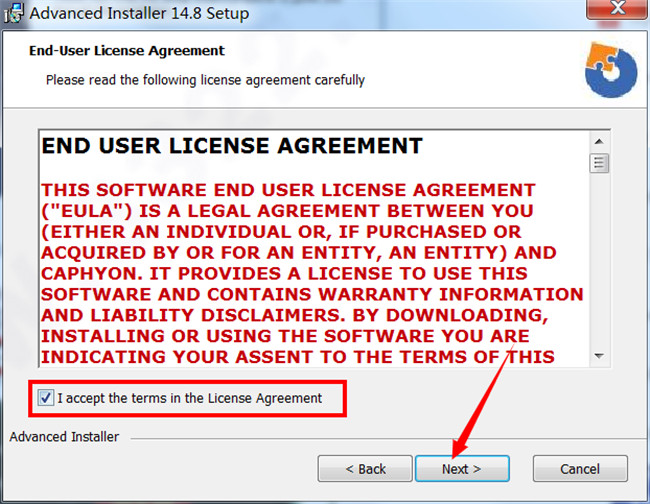Close the setup window with the X button
The height and width of the screenshot is (504, 650).
(617, 8)
